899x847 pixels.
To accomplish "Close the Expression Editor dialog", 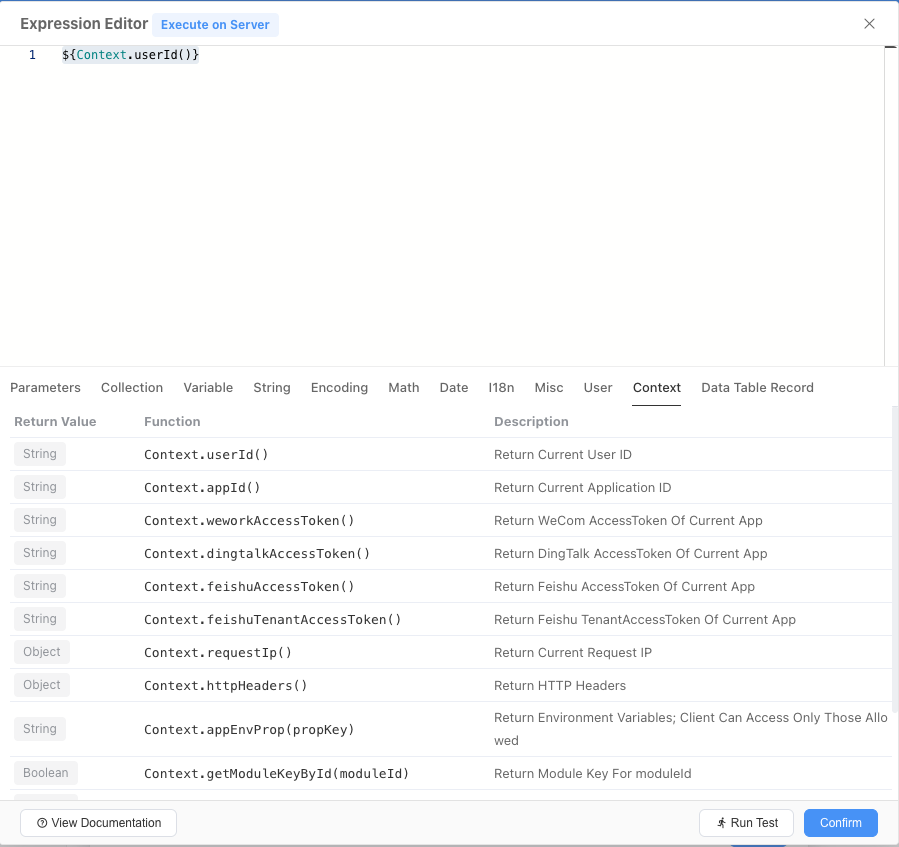I will click(869, 24).
